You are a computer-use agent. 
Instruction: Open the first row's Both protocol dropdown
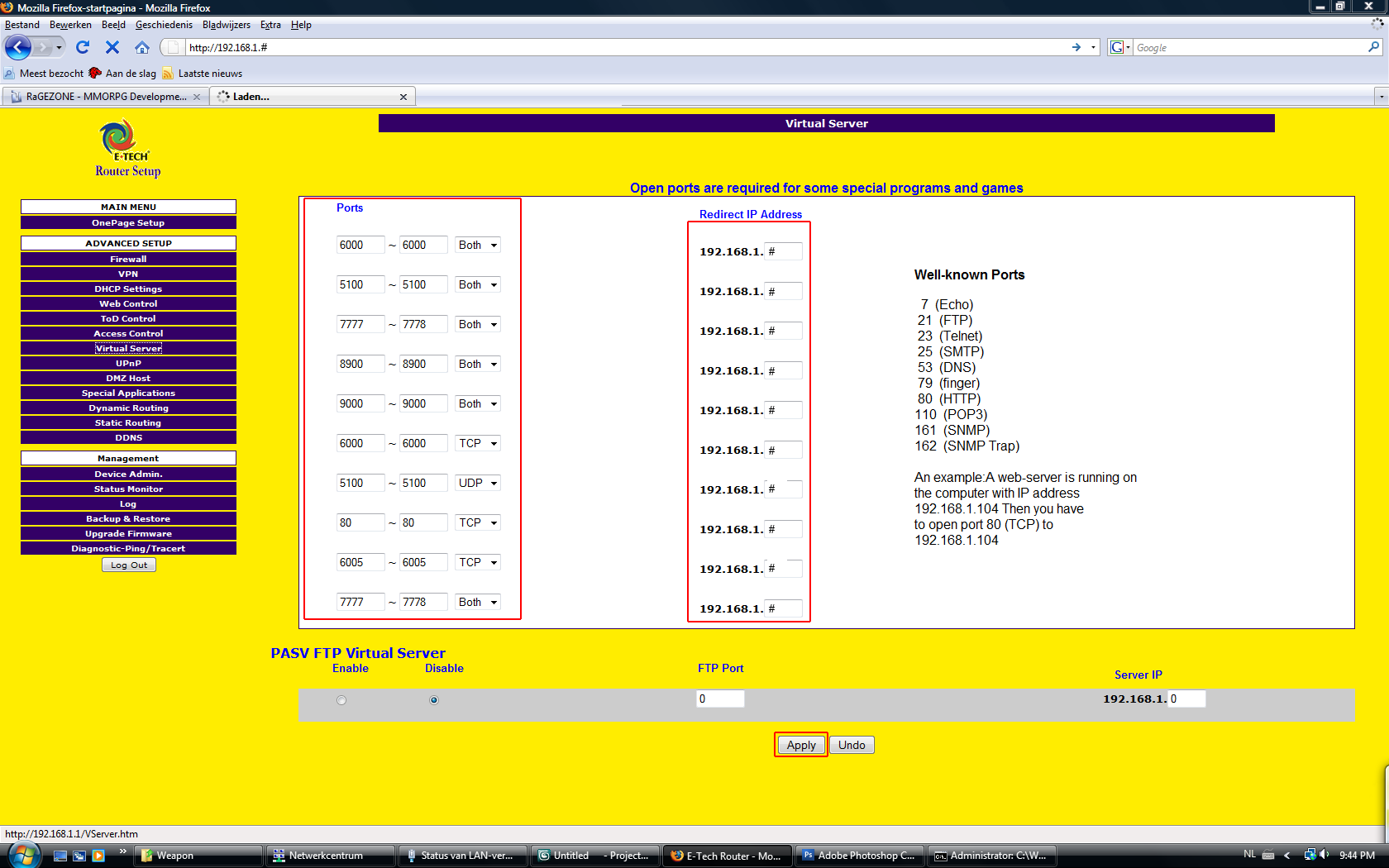478,246
